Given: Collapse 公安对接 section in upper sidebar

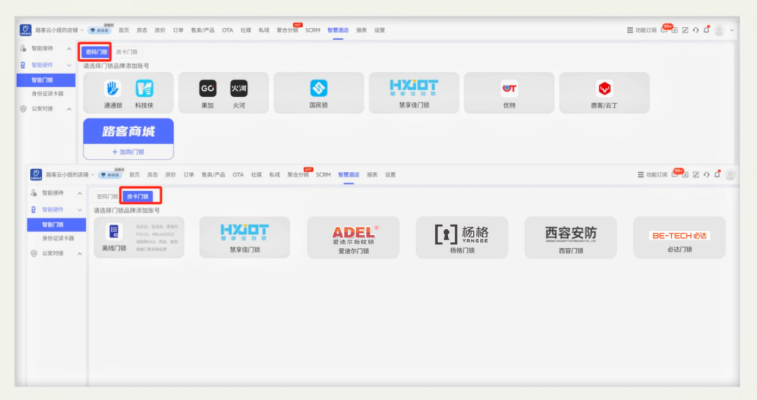Looking at the screenshot, I should pyautogui.click(x=69, y=109).
